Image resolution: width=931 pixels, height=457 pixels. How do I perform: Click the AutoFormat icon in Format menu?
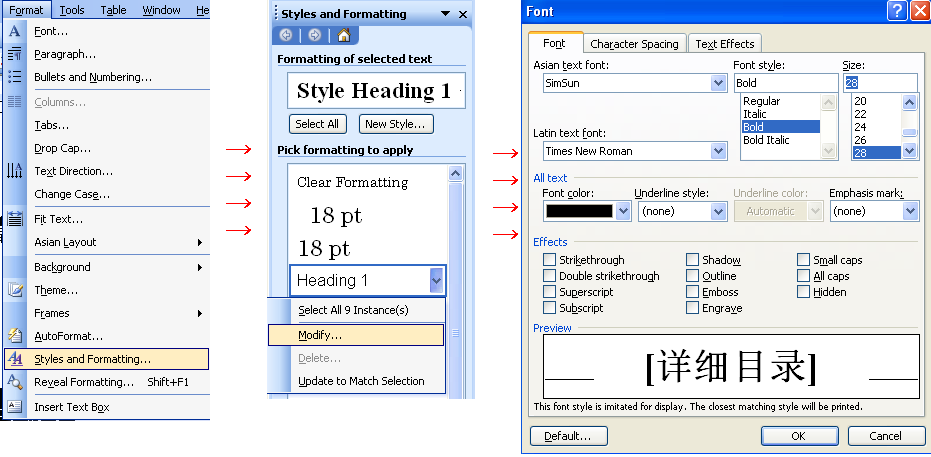[x=15, y=336]
